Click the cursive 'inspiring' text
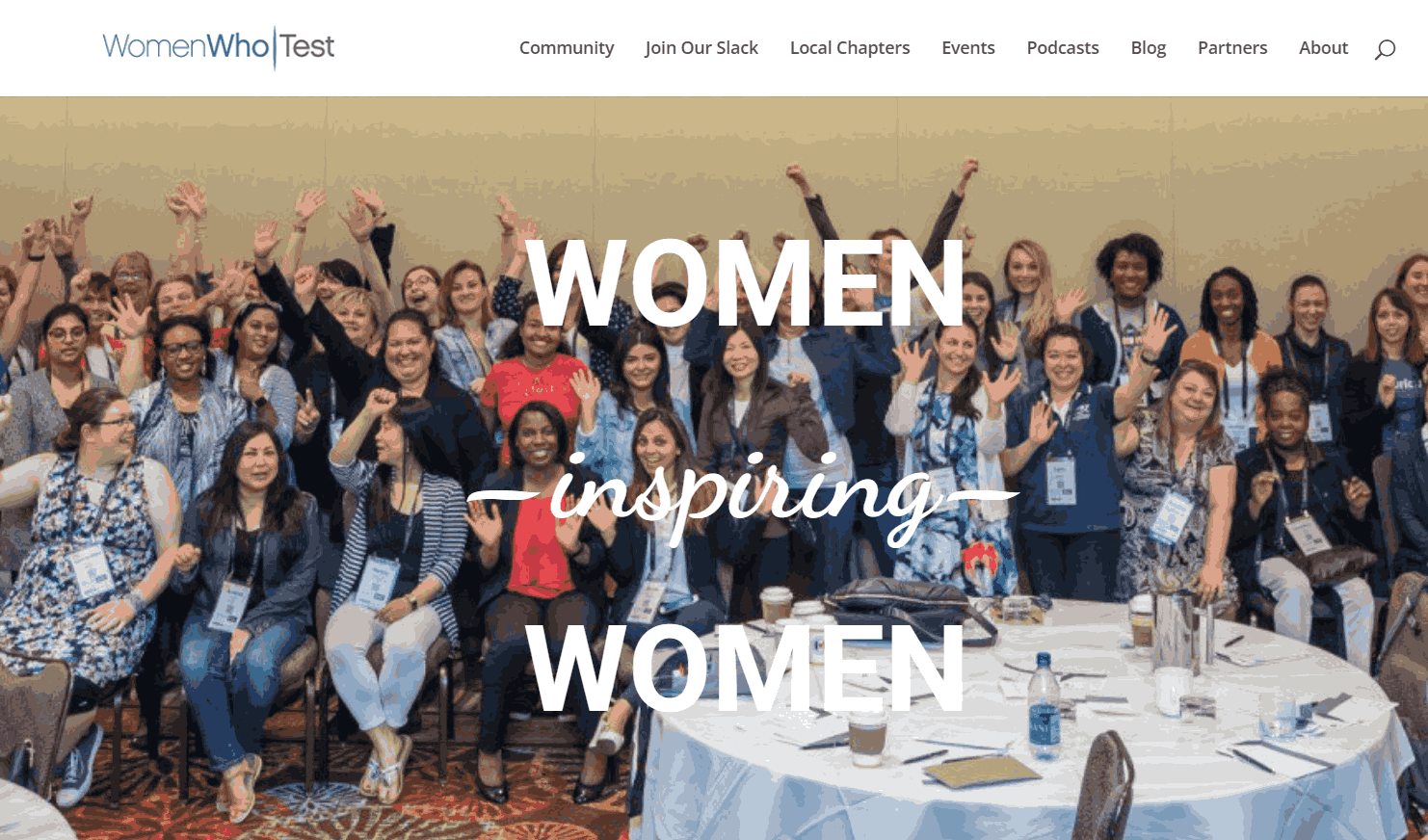This screenshot has width=1428, height=840. (744, 495)
